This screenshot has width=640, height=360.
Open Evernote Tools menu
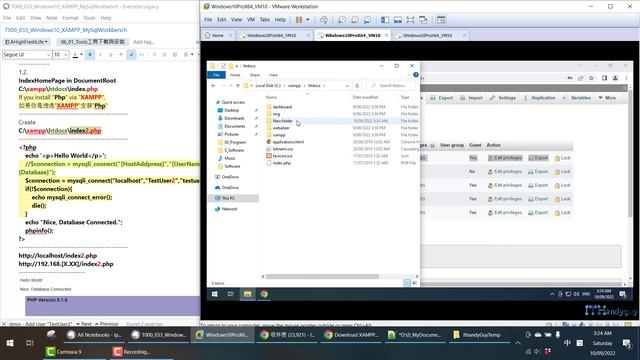point(89,18)
